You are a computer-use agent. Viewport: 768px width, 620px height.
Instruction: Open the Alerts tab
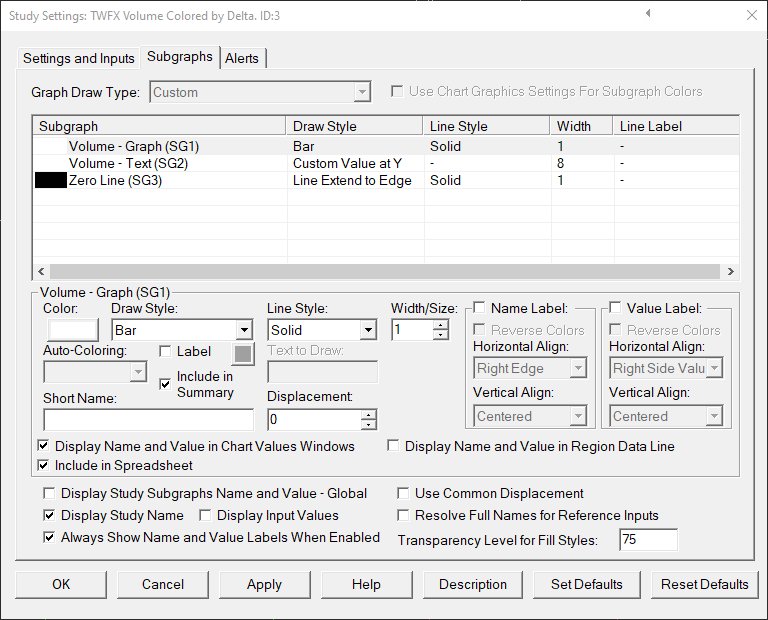click(x=242, y=58)
